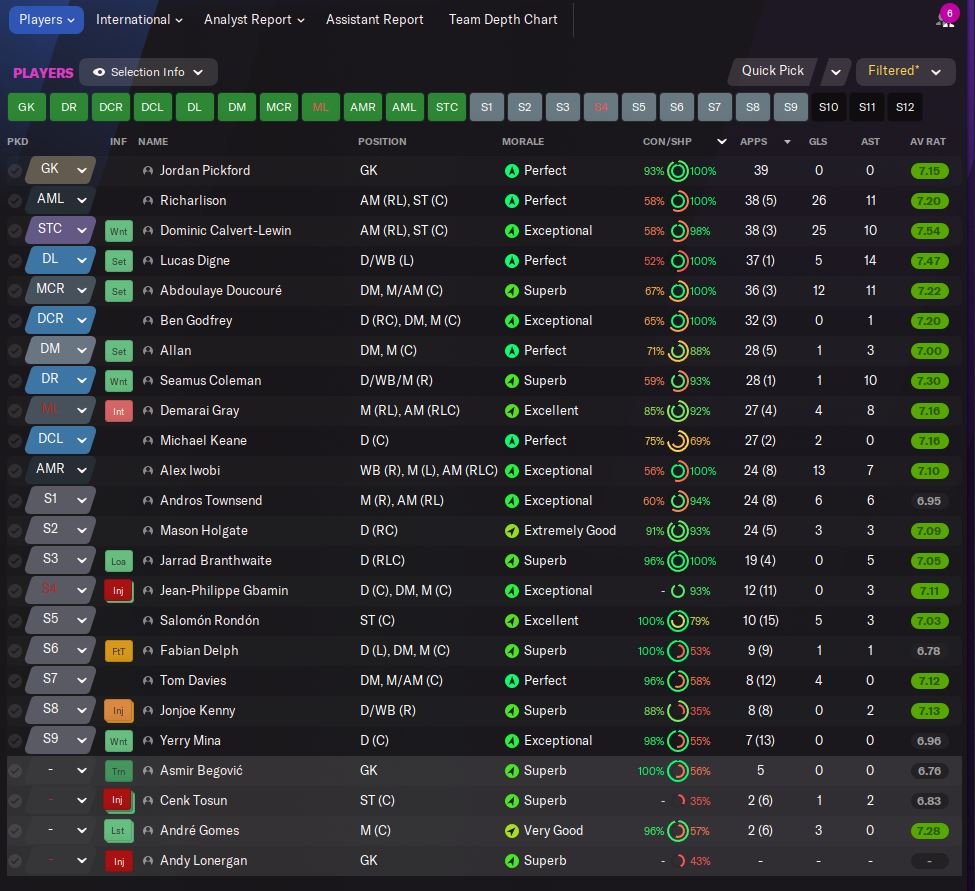Click morale icon for André Gomes
Image resolution: width=975 pixels, height=891 pixels.
(511, 831)
